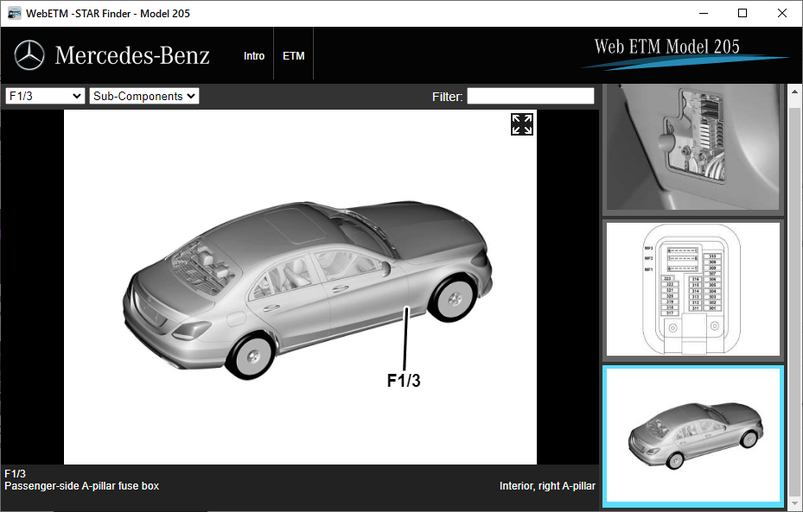Click the F1/3 callout label on the car image
The image size is (803, 512).
point(404,380)
